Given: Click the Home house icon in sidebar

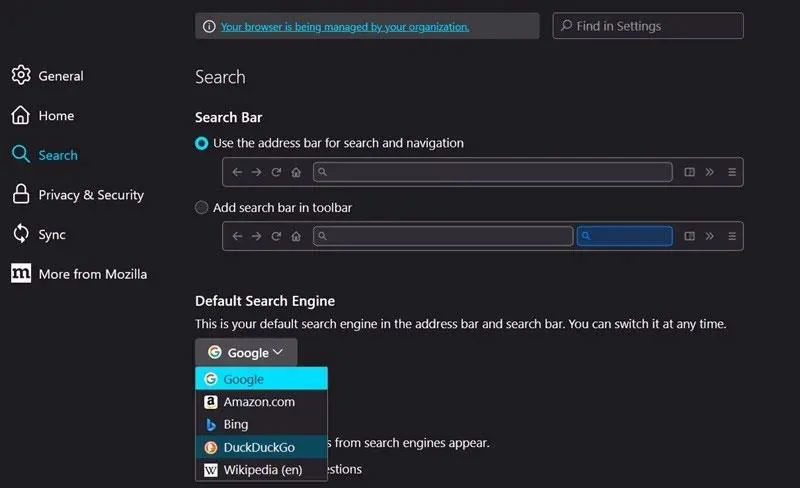Looking at the screenshot, I should pyautogui.click(x=20, y=115).
